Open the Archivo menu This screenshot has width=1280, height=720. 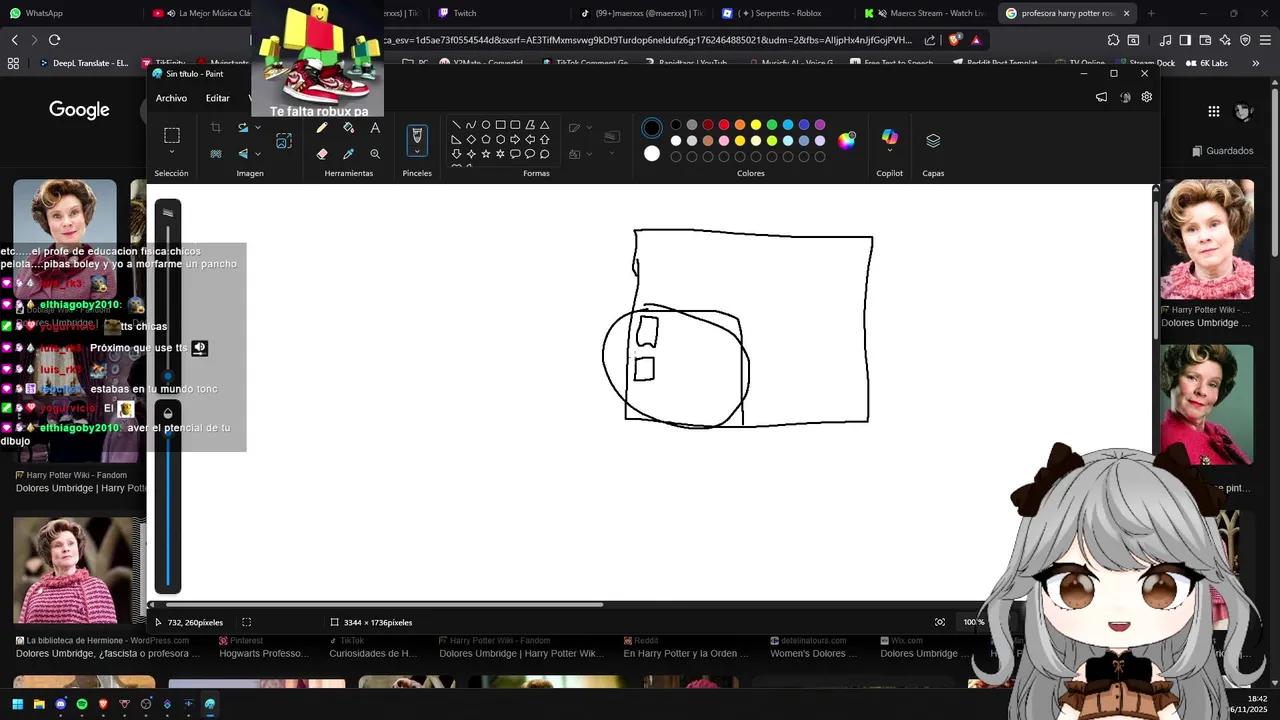[171, 98]
